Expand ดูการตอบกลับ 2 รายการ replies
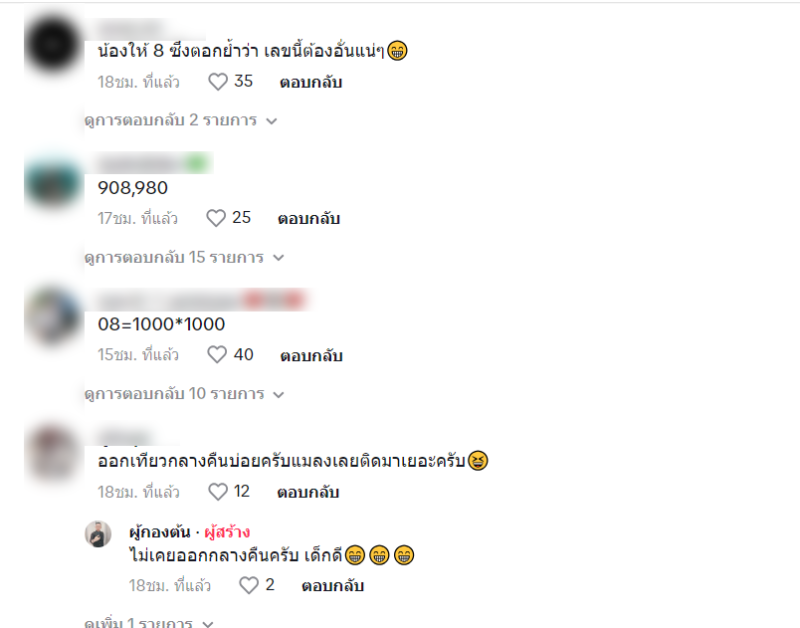The width and height of the screenshot is (800, 628). pos(181,120)
